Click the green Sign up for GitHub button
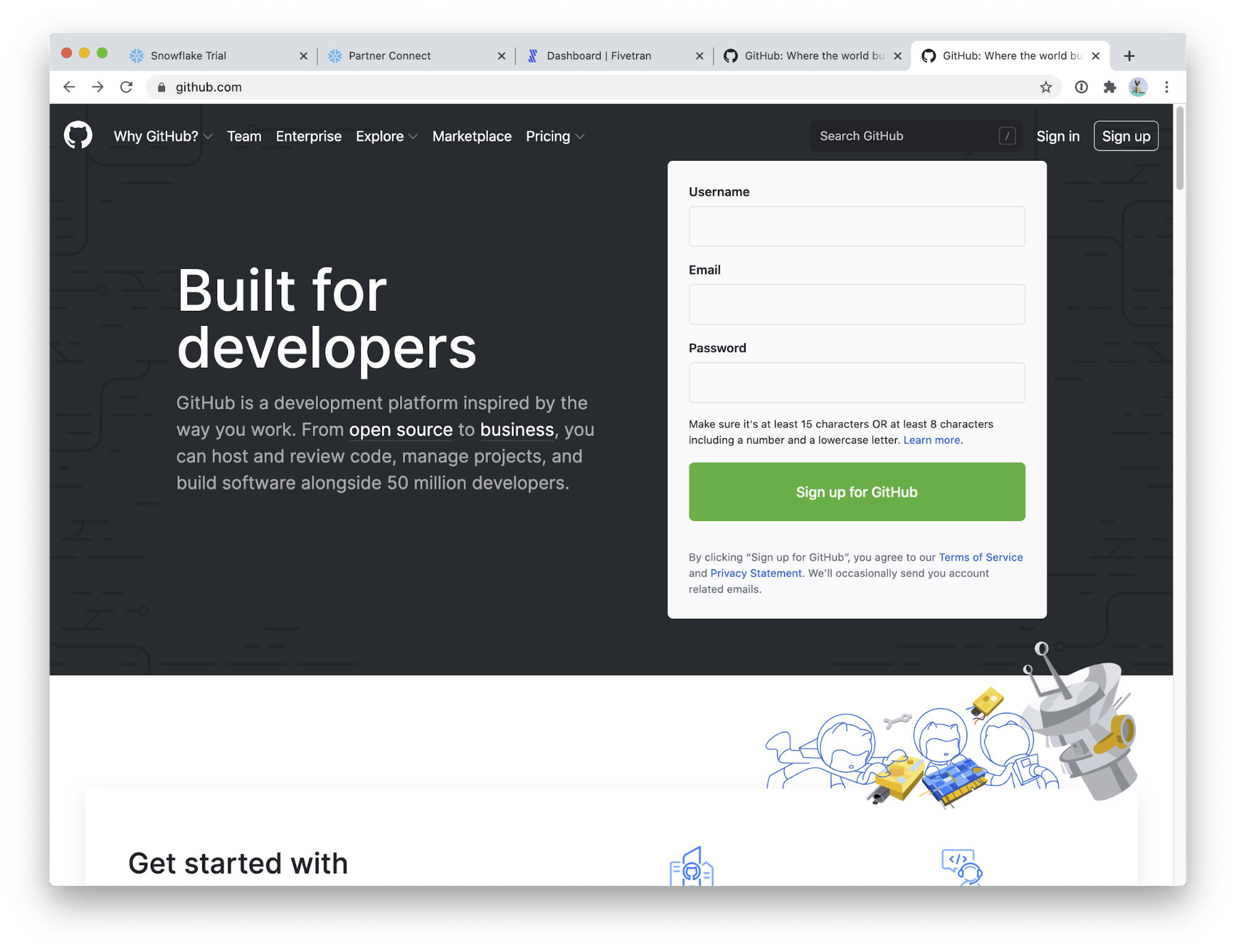 (x=856, y=492)
